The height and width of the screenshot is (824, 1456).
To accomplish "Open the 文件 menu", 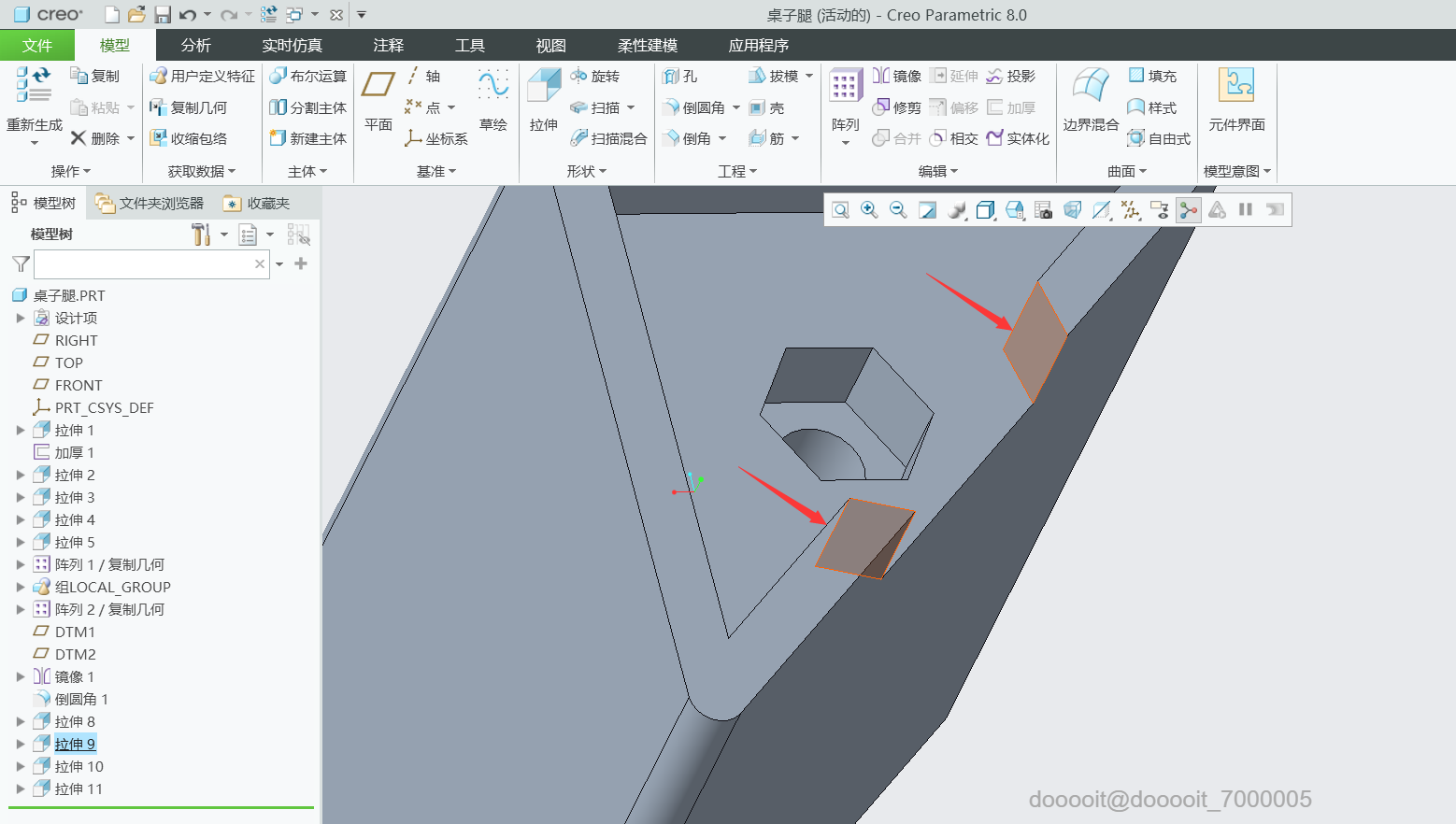I will click(x=37, y=45).
